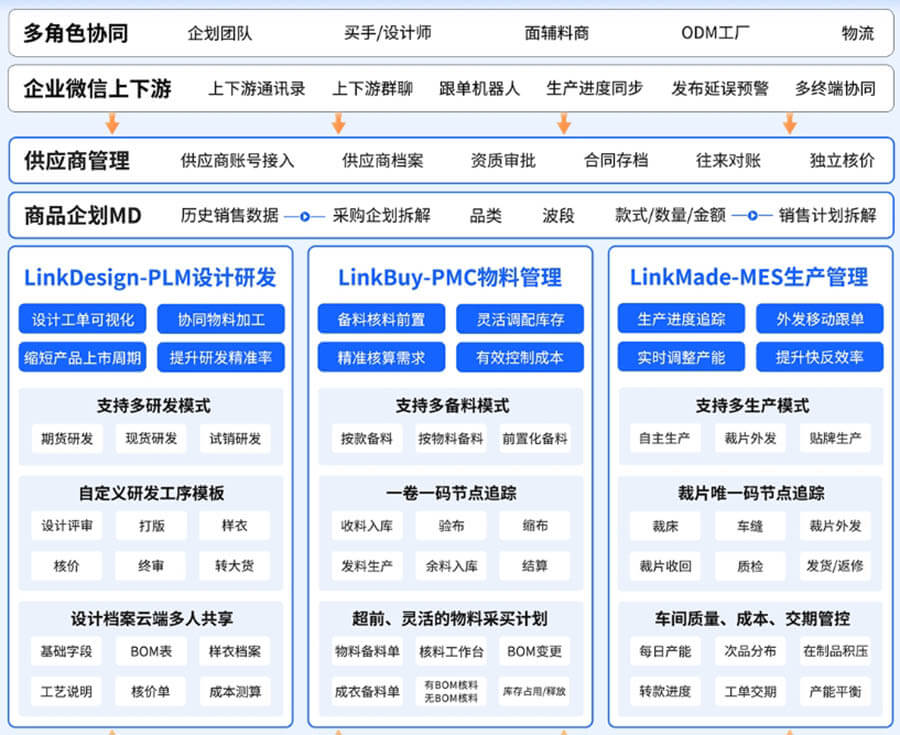Click 发货/返修 chip

(835, 566)
